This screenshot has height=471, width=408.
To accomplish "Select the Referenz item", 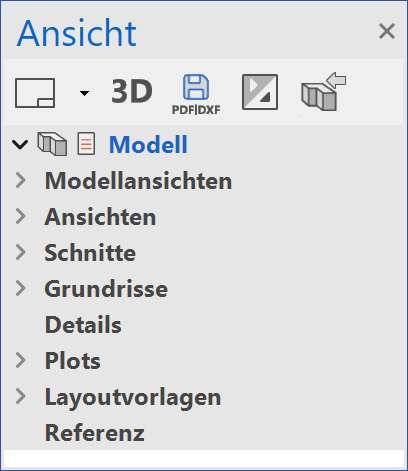I will point(95,433).
